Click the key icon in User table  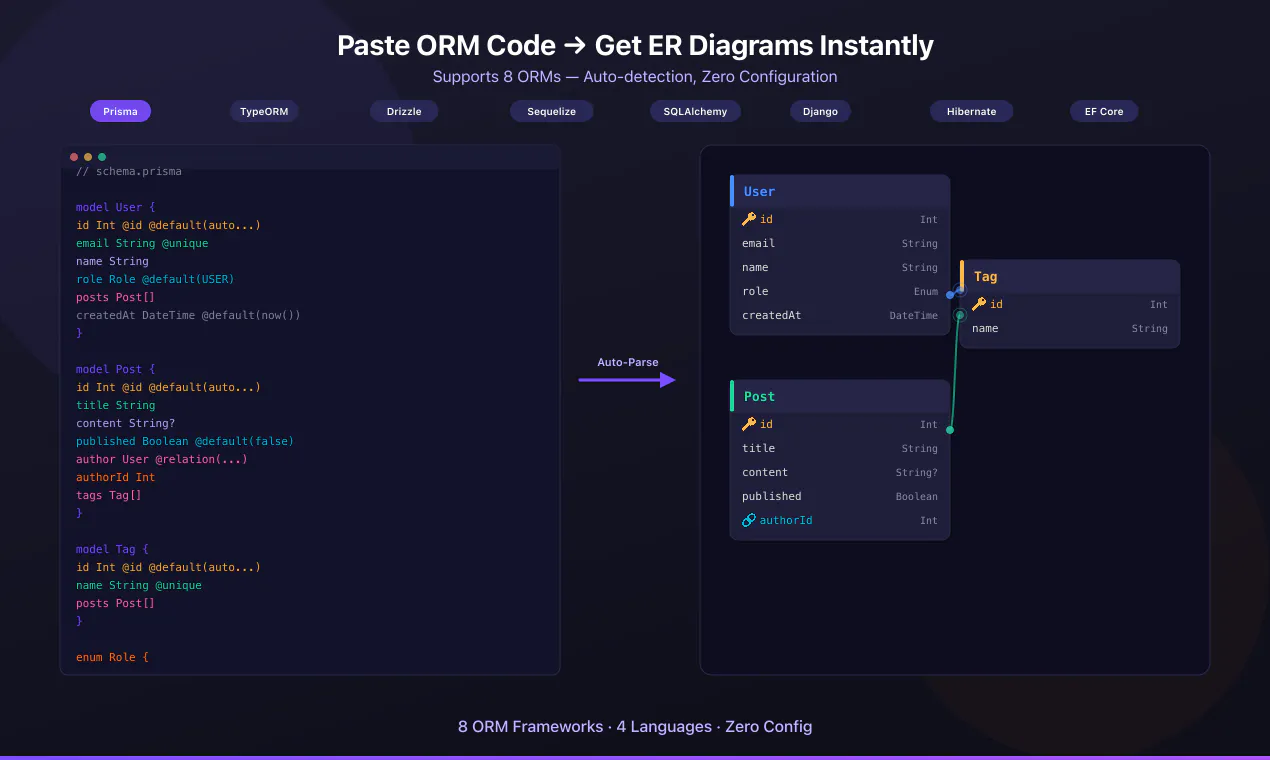point(749,219)
